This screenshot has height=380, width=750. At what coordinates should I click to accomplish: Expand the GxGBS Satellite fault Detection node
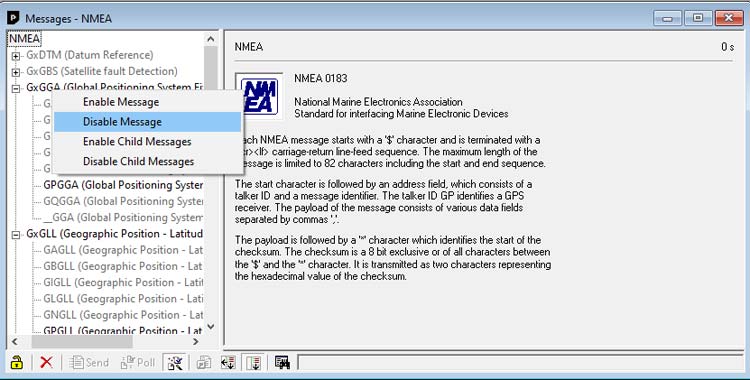(16, 72)
